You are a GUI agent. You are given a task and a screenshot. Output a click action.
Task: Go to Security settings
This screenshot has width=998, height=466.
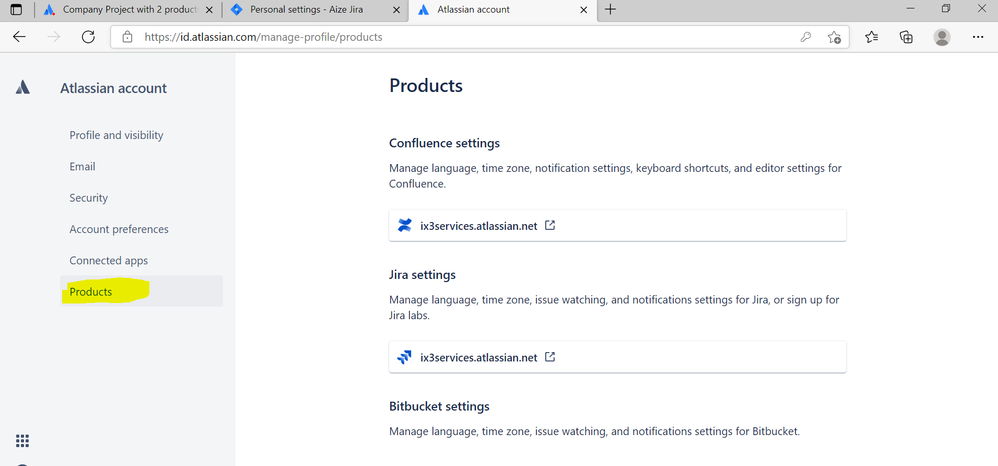click(88, 198)
